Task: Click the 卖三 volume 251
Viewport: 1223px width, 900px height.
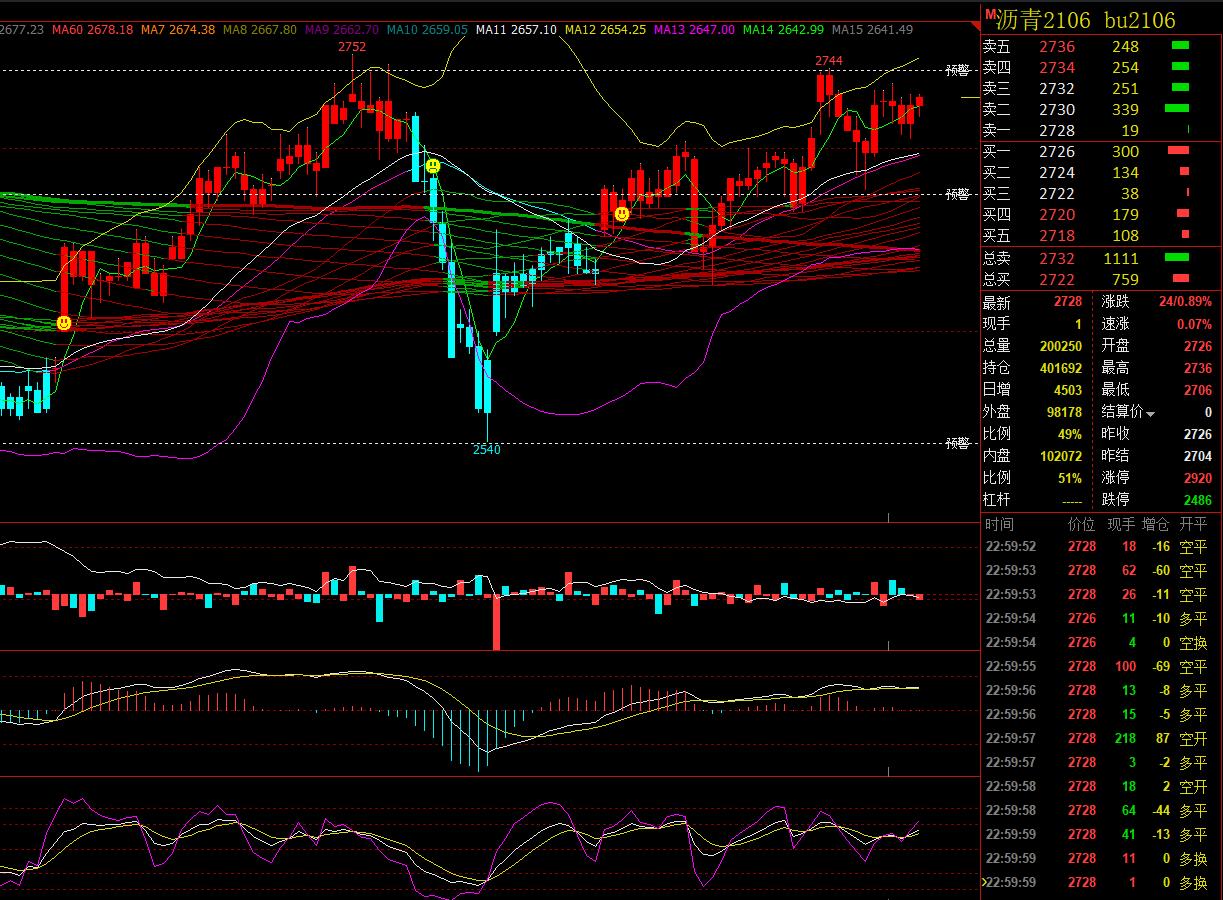Action: click(x=1125, y=89)
